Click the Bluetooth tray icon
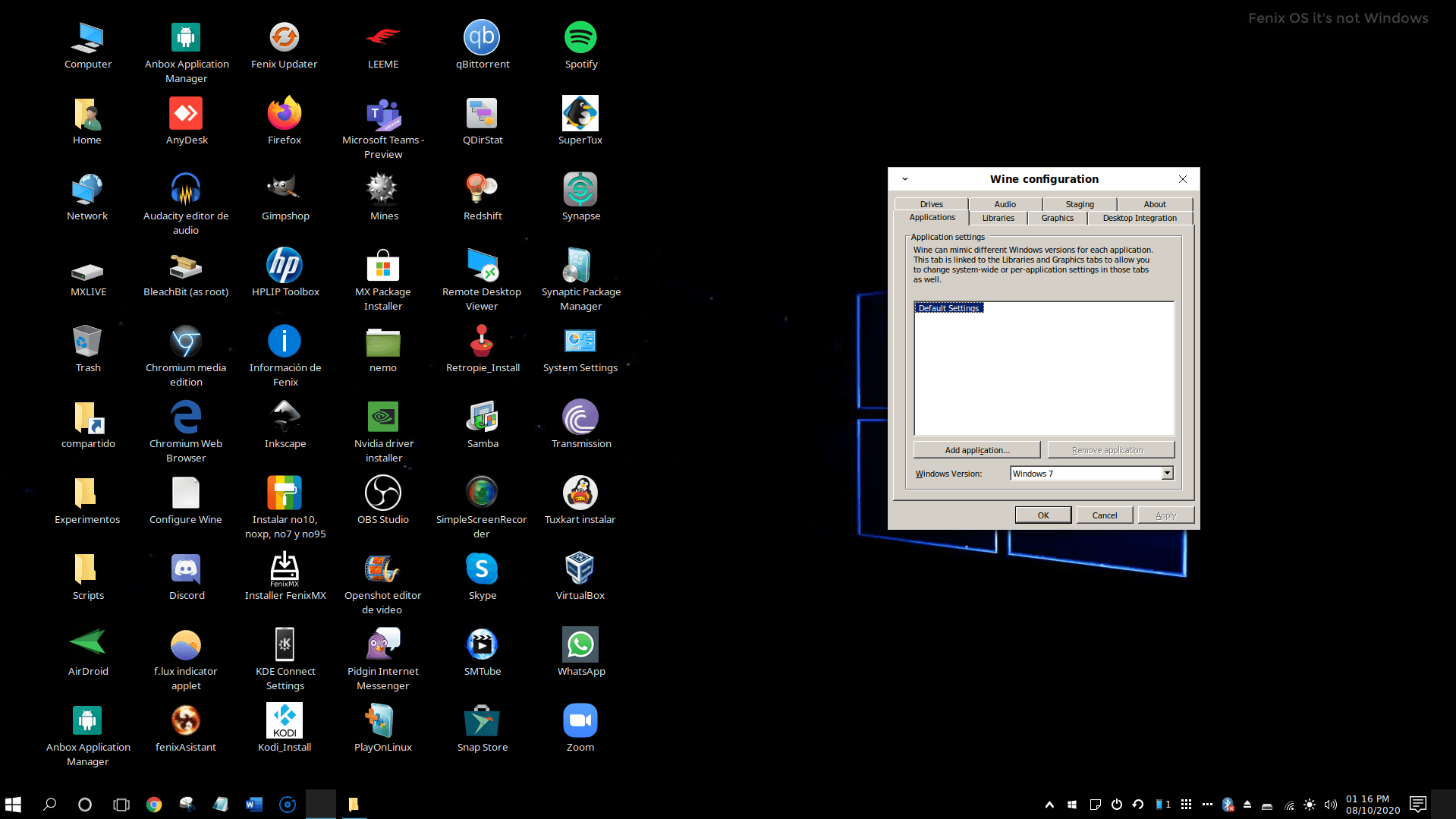1456x819 pixels. (x=1228, y=805)
